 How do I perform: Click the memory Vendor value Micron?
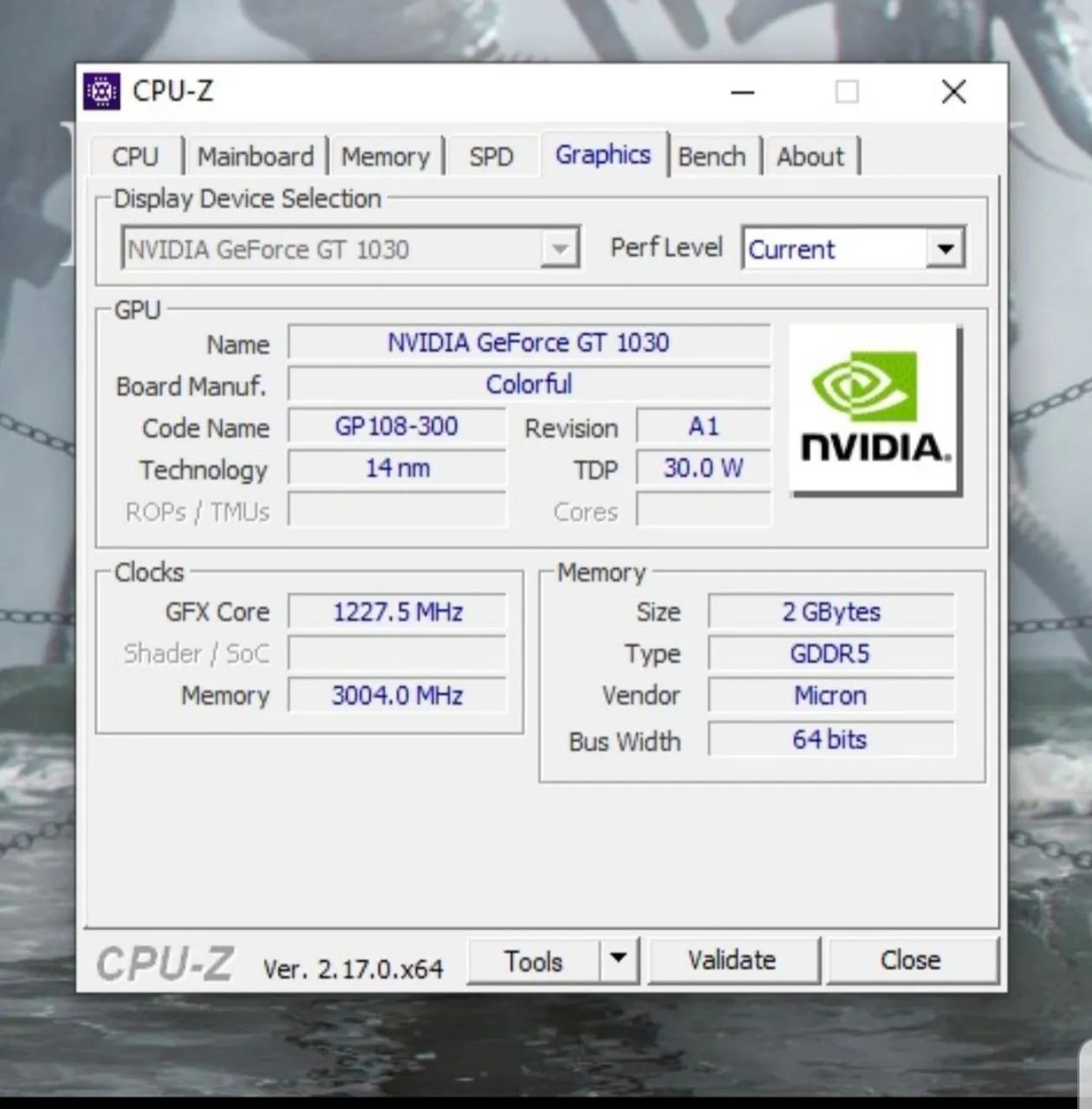pos(831,695)
